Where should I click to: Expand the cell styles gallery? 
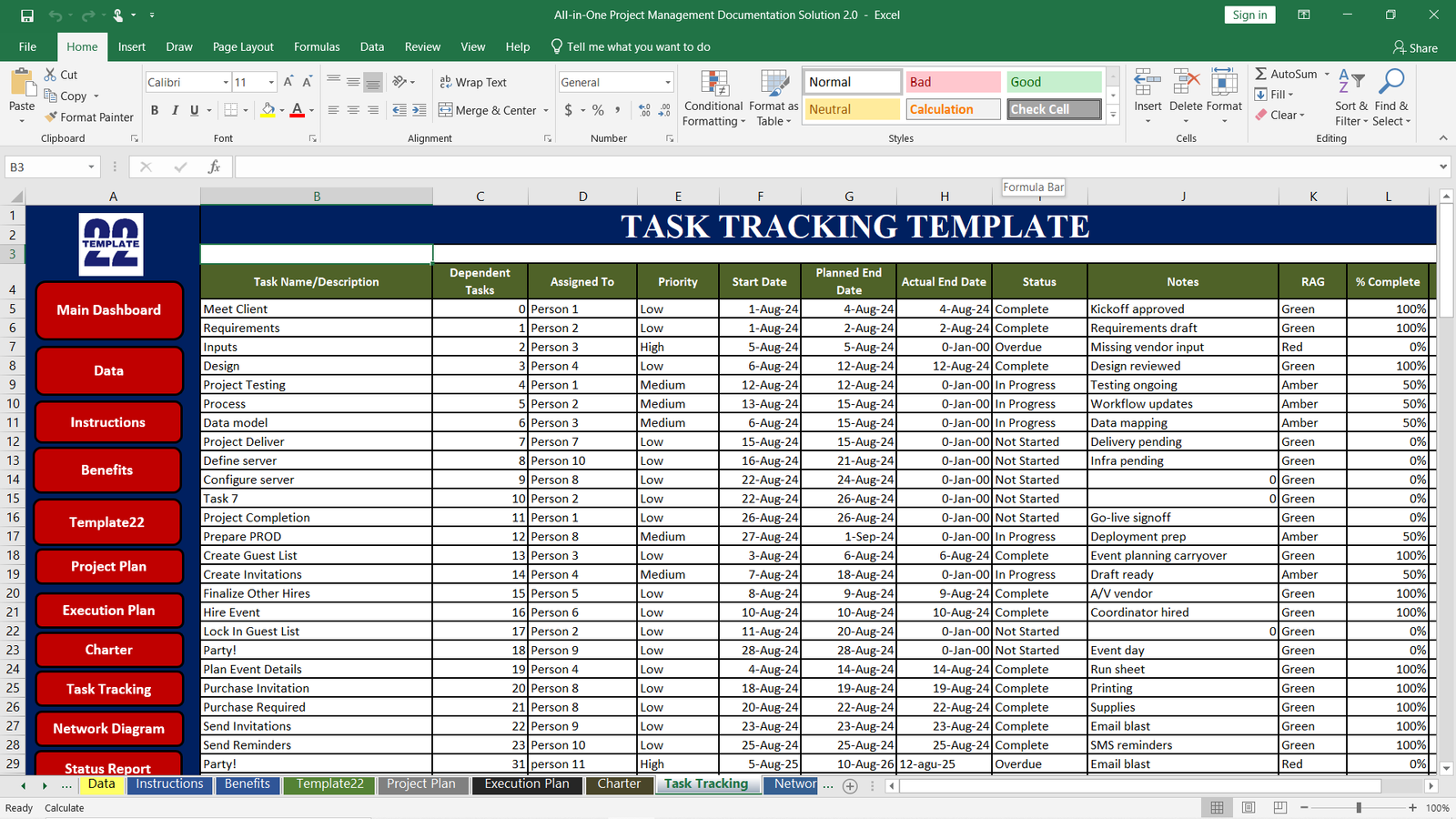point(1113,115)
